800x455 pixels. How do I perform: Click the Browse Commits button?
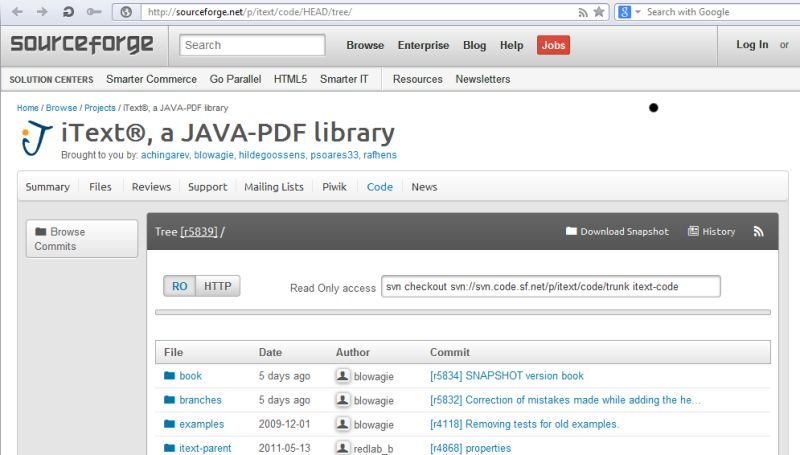pos(82,238)
